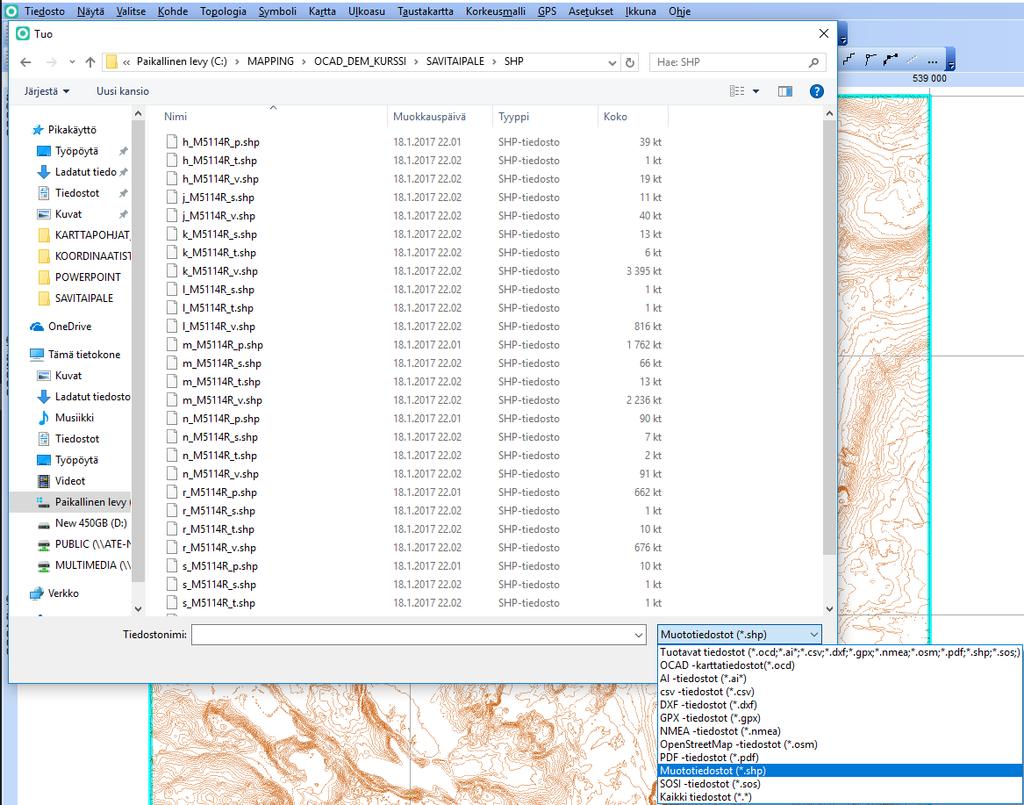Select the curve tool with circle handle
Screen dimensions: 1024x805
[870, 60]
